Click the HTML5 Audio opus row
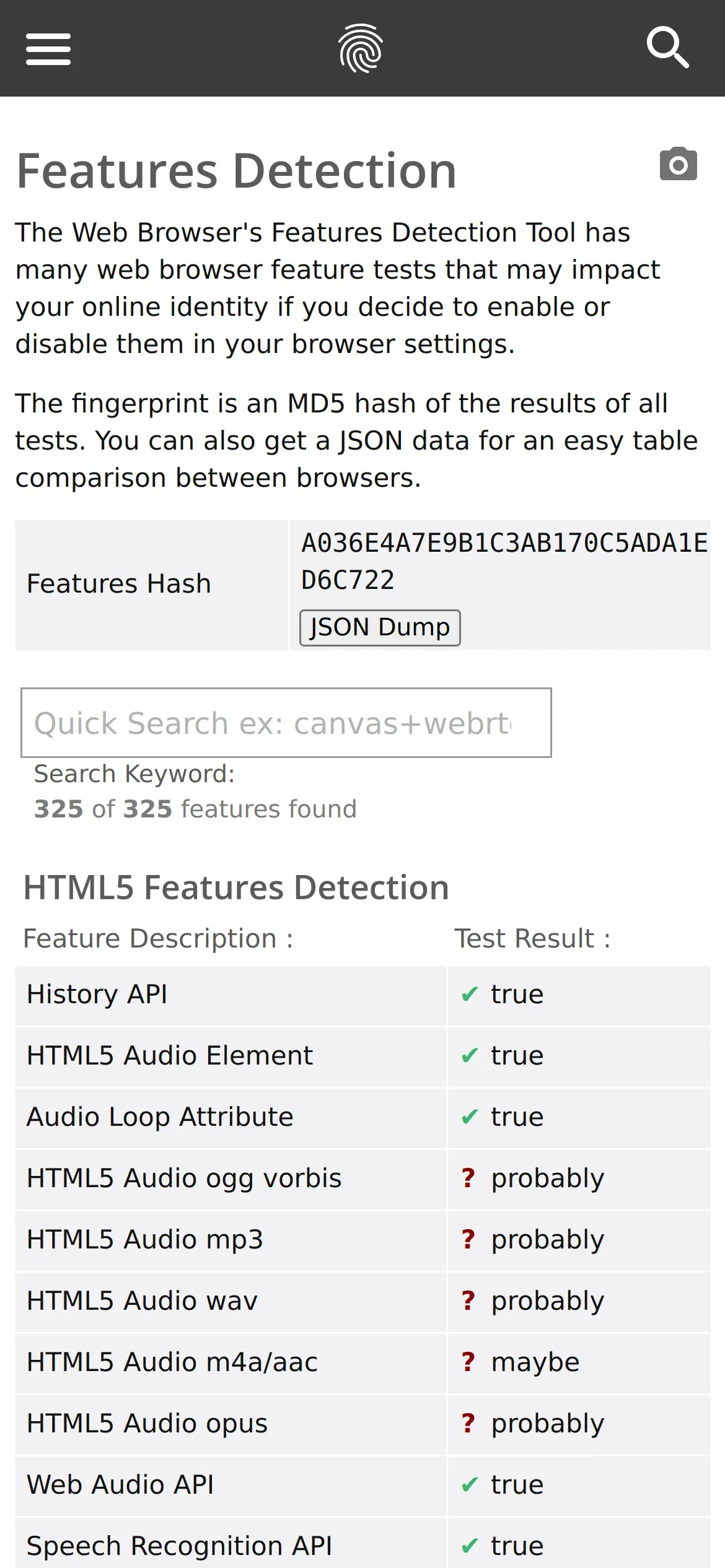 [147, 1424]
